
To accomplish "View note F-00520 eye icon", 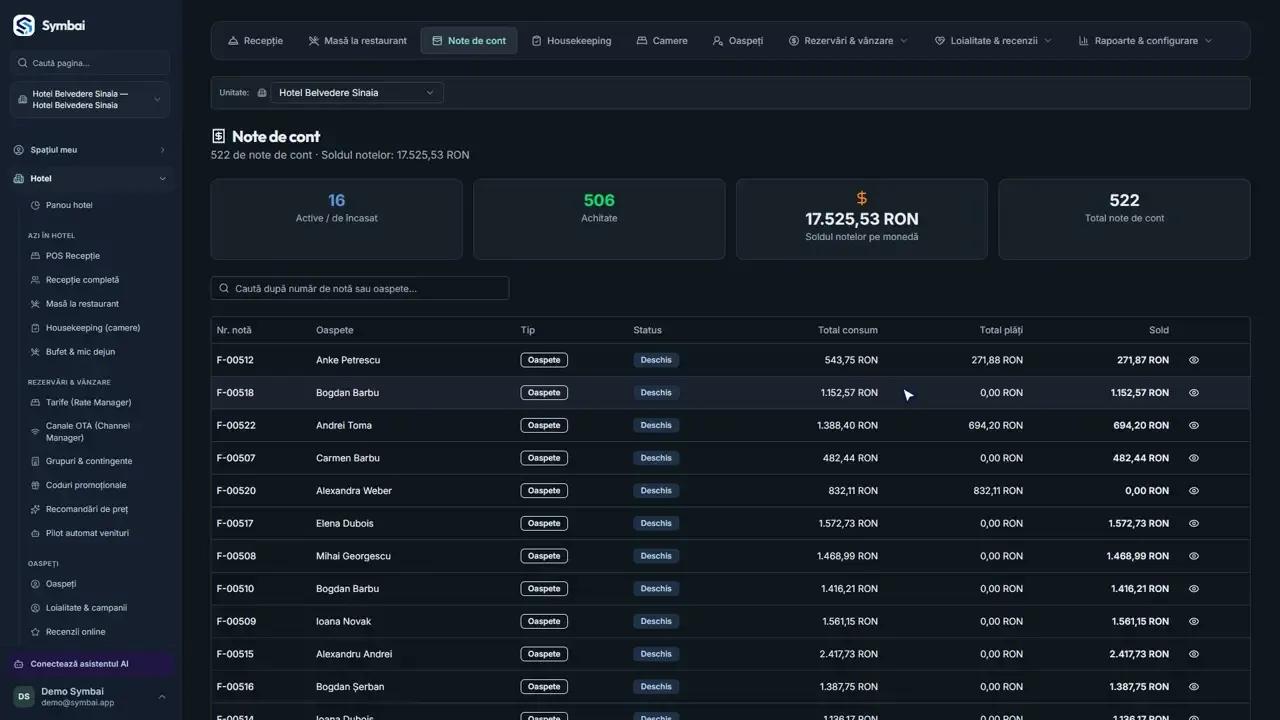I will click(1194, 491).
